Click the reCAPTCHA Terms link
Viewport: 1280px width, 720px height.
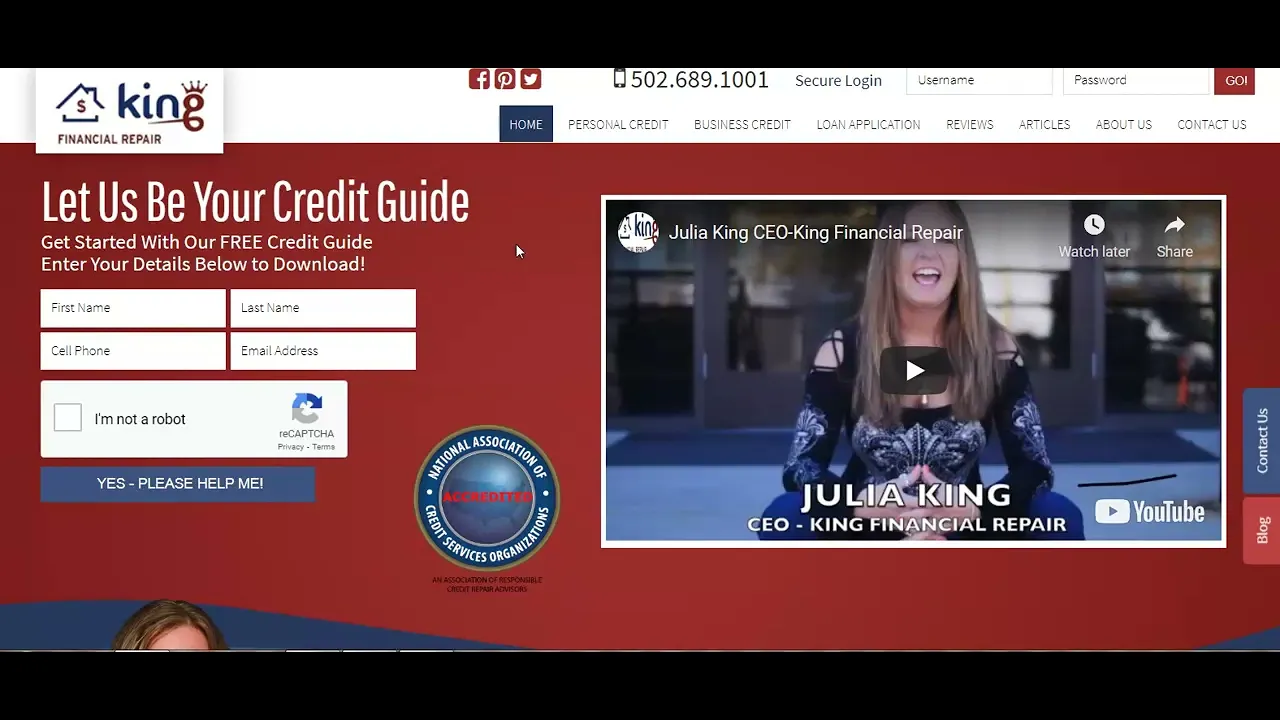pos(324,447)
